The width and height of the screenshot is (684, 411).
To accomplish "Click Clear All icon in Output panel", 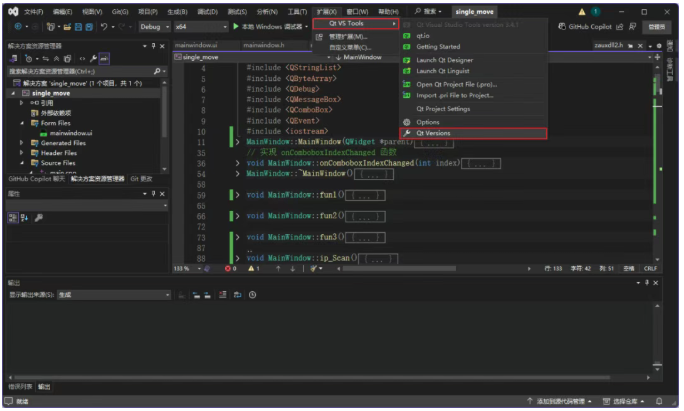I will (223, 295).
